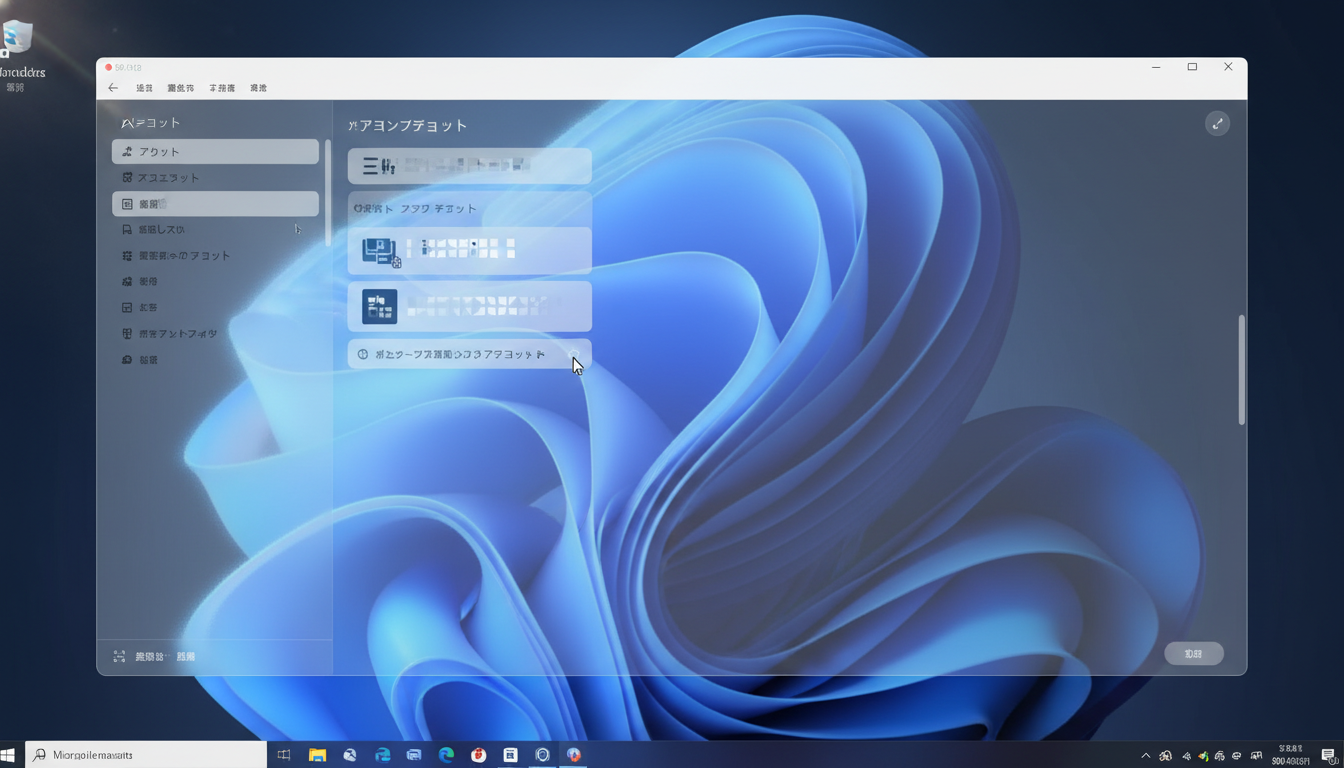Open the rightmost menu item in the Settings header

(257, 88)
